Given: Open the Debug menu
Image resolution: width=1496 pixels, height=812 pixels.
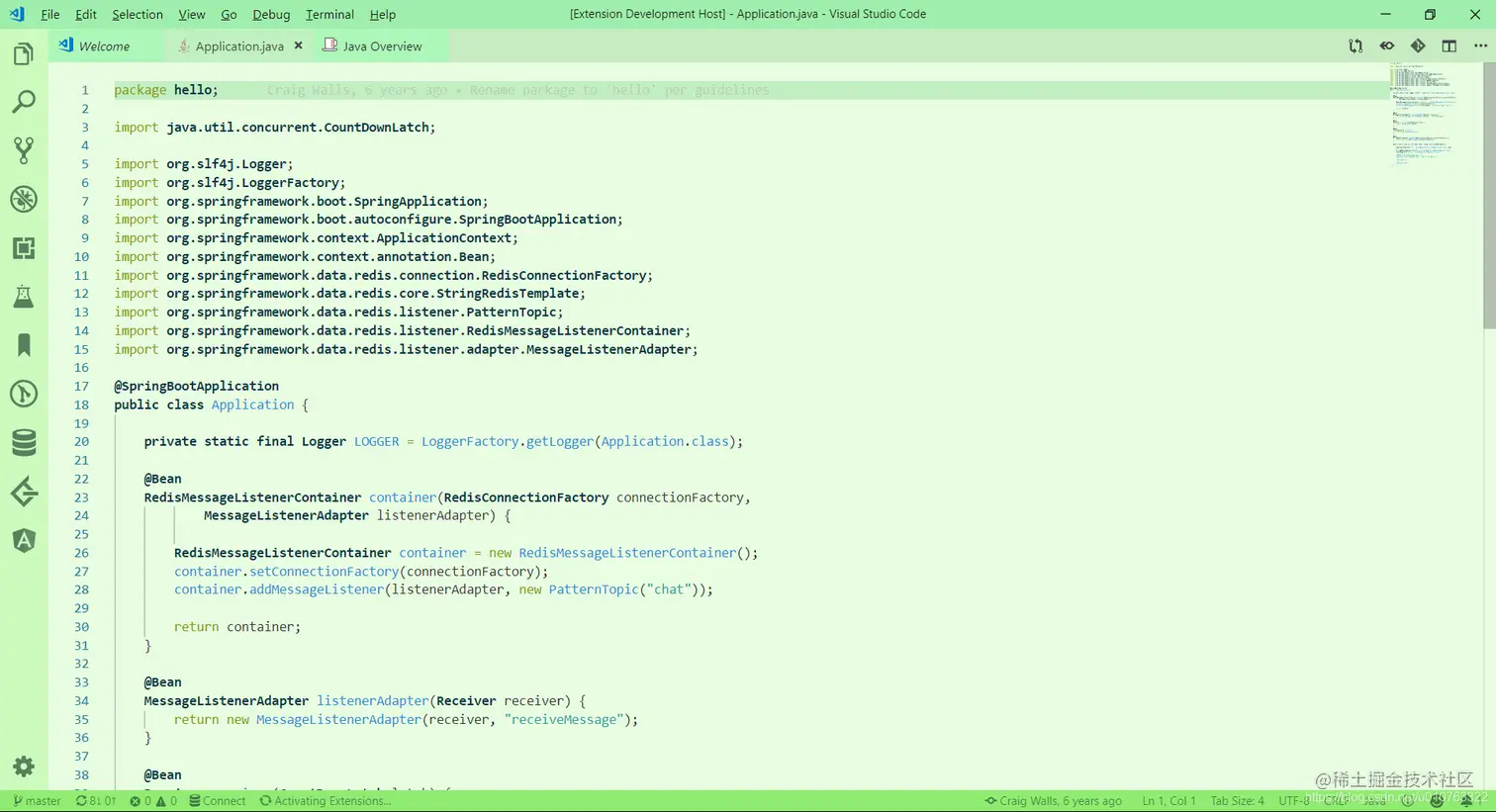Looking at the screenshot, I should 271,14.
